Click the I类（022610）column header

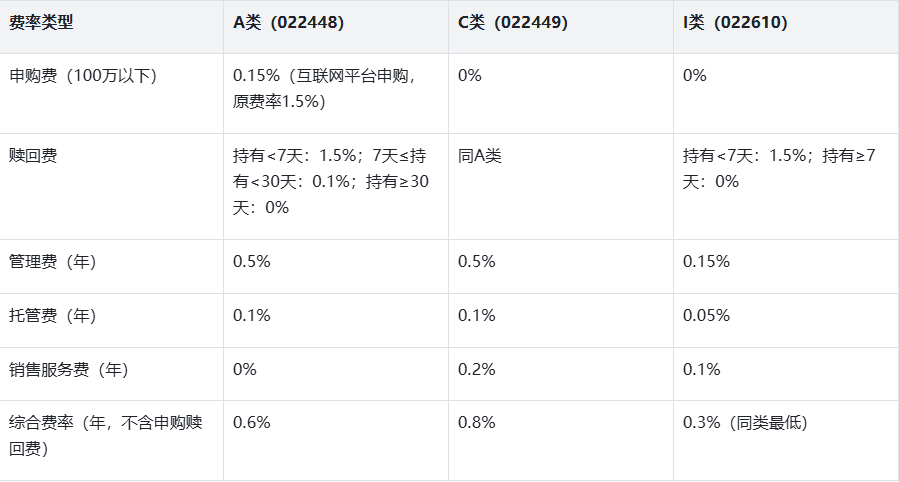735,23
